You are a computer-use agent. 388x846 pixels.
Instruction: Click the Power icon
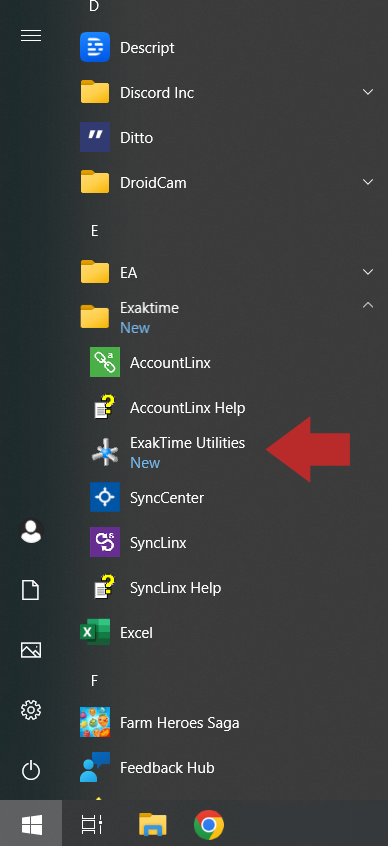[31, 769]
